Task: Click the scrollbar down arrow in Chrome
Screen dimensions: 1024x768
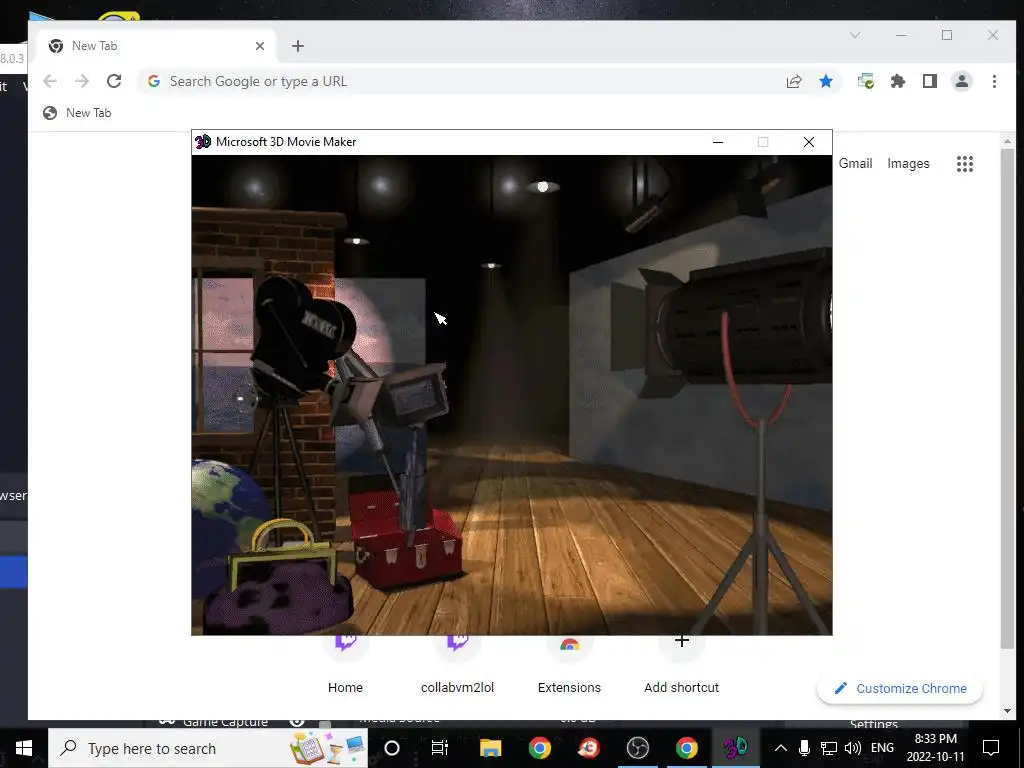Action: [1007, 711]
